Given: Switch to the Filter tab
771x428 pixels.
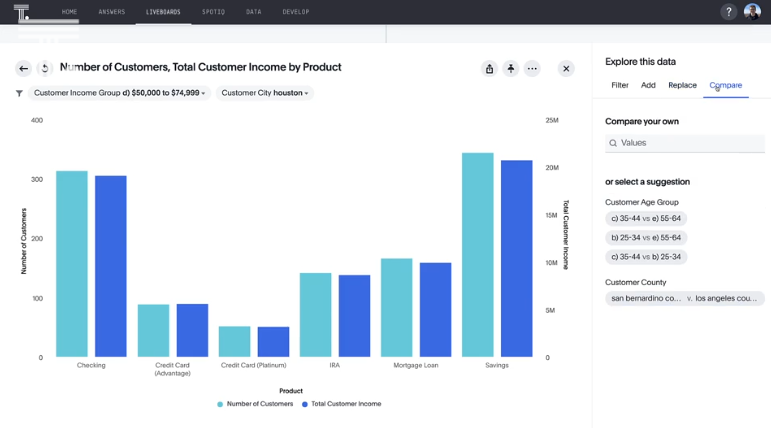Looking at the screenshot, I should coord(620,85).
